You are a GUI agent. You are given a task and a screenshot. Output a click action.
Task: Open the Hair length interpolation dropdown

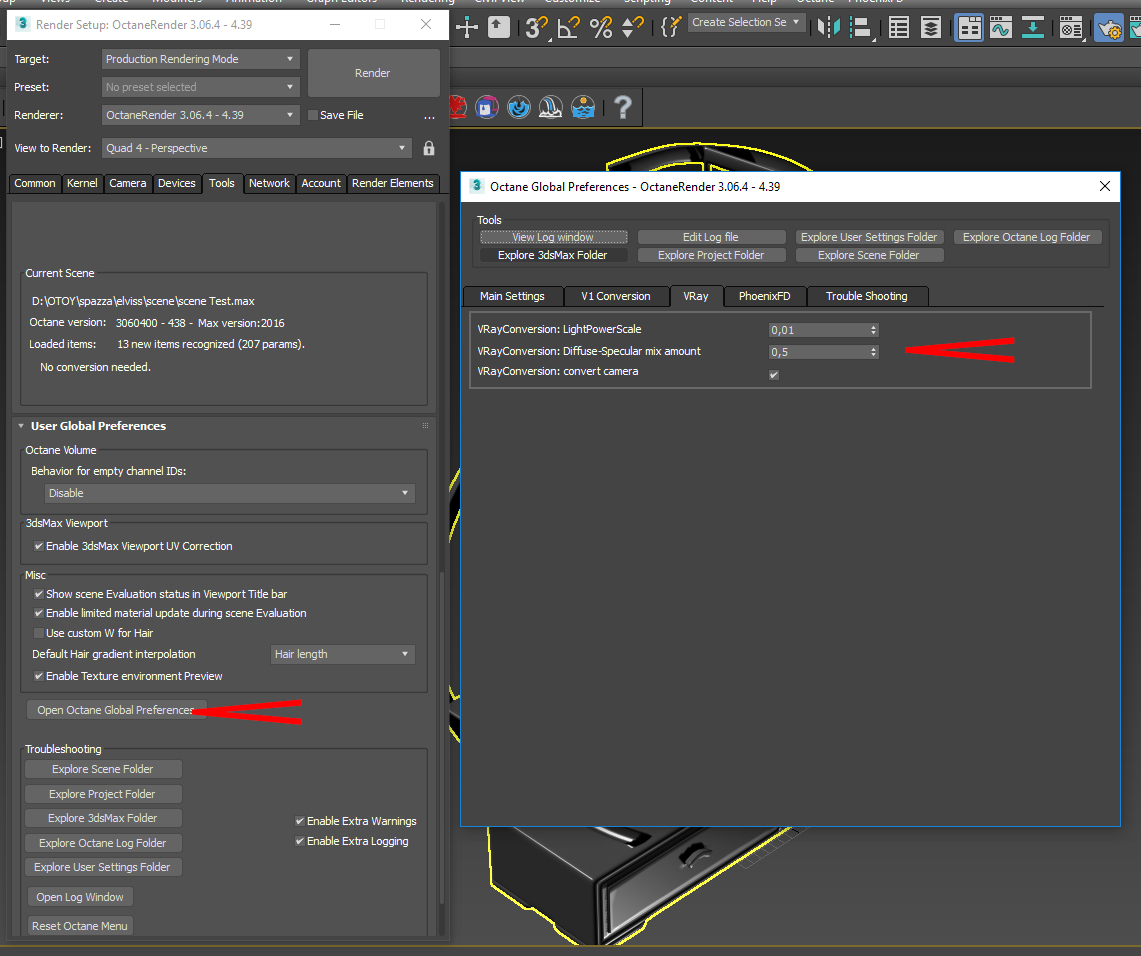(x=342, y=654)
